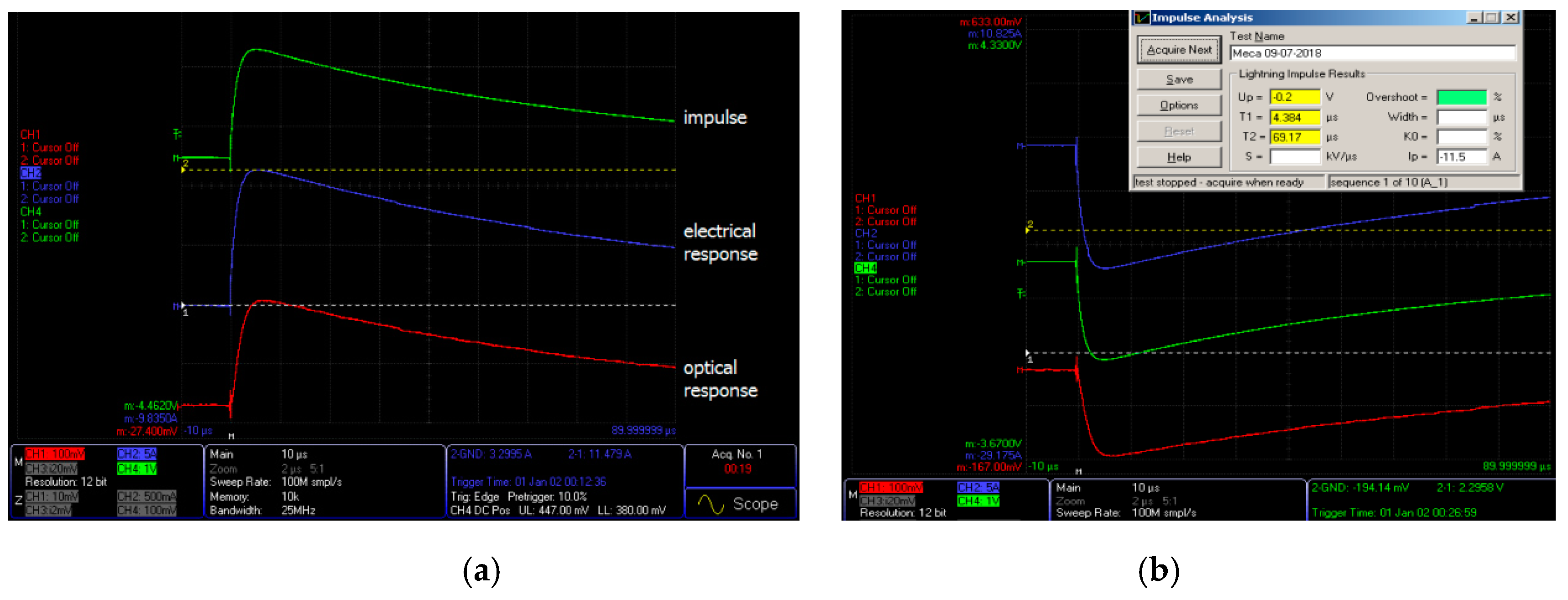1568x600 pixels.
Task: Open zoom CH2: 500mA setting in left scope
Action: point(146,496)
